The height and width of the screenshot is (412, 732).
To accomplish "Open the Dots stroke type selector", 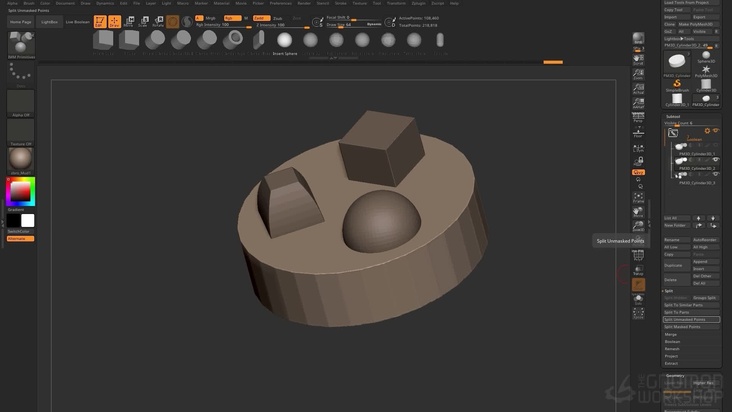I will point(21,73).
